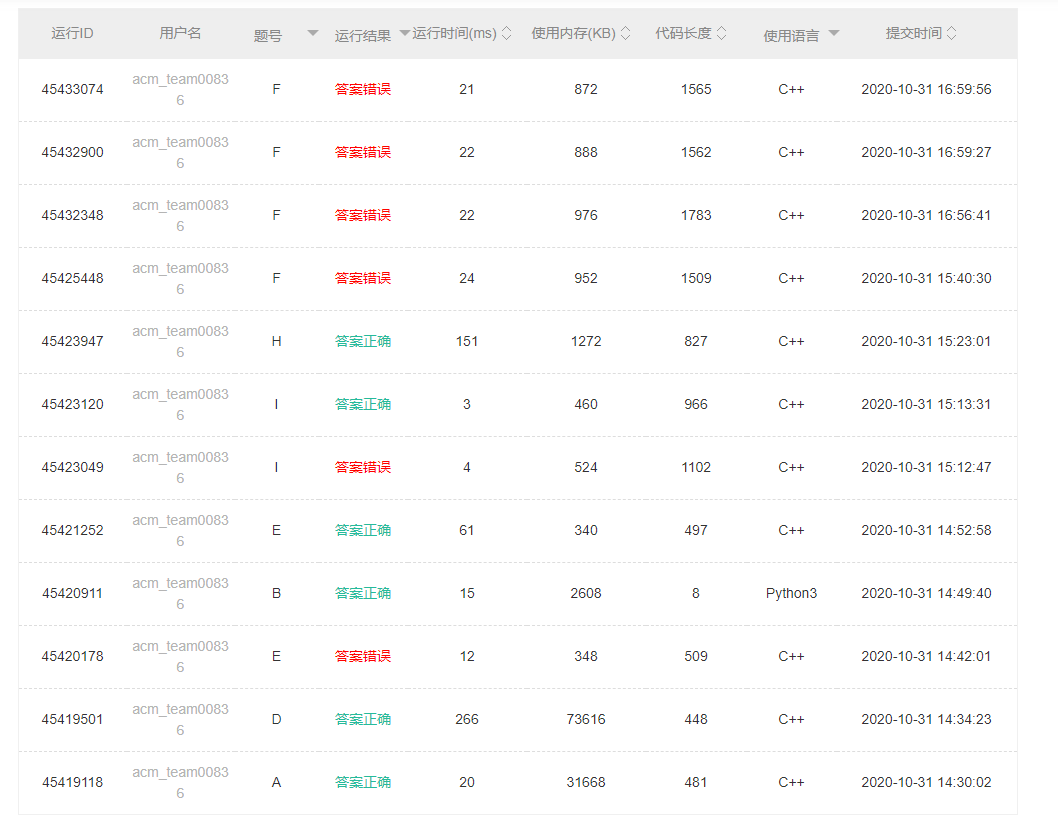Click Python3 language in row 45420911
The image size is (1058, 820).
point(791,593)
